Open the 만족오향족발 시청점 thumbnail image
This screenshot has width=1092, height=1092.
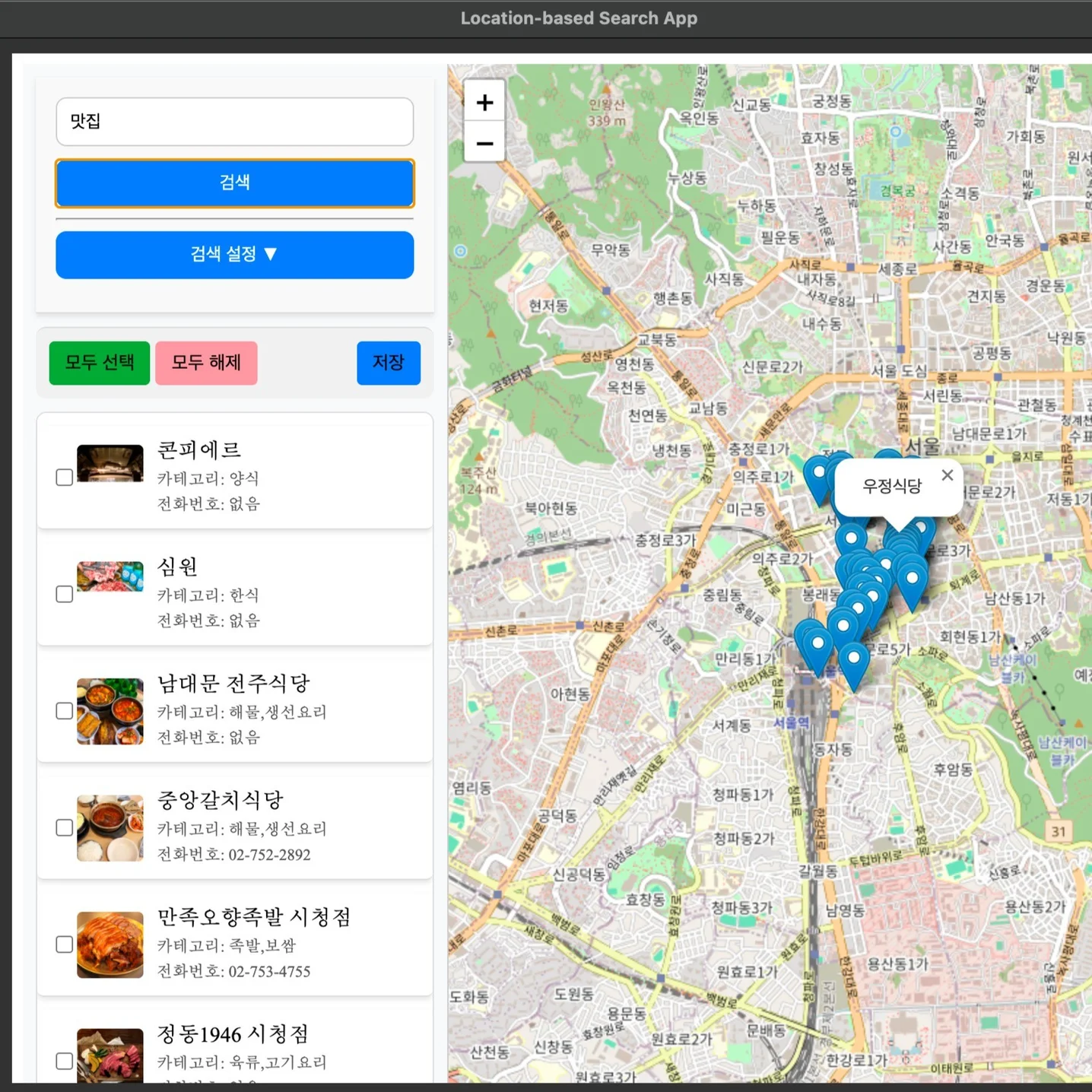[x=110, y=944]
